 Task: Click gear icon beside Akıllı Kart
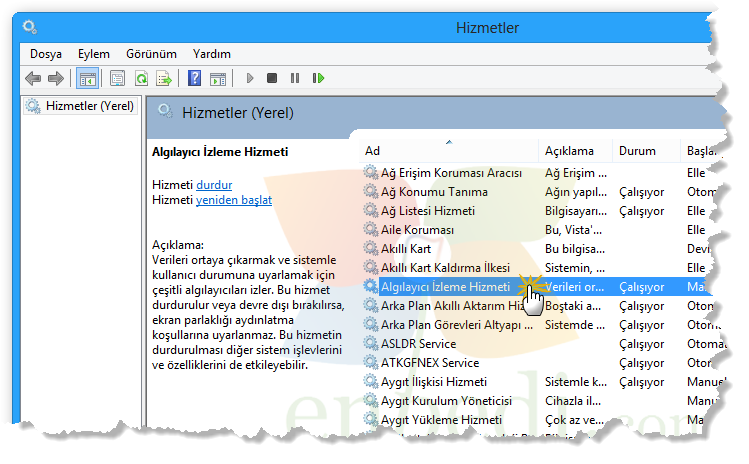371,248
